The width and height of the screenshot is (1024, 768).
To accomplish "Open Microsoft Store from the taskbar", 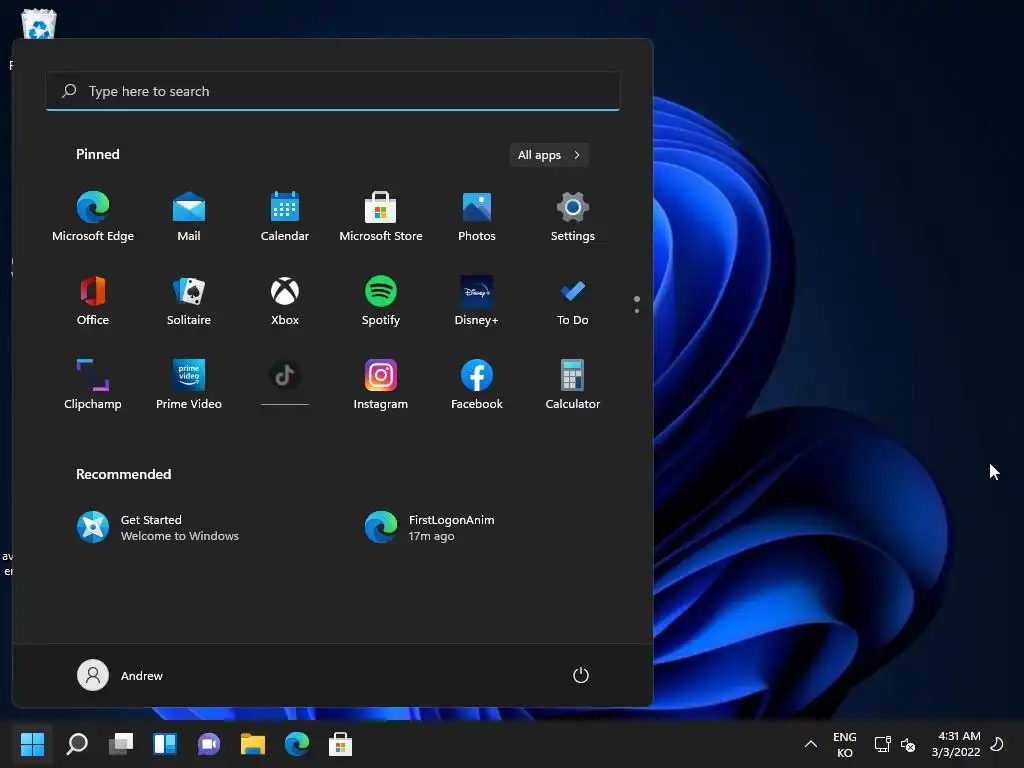I will pyautogui.click(x=340, y=744).
